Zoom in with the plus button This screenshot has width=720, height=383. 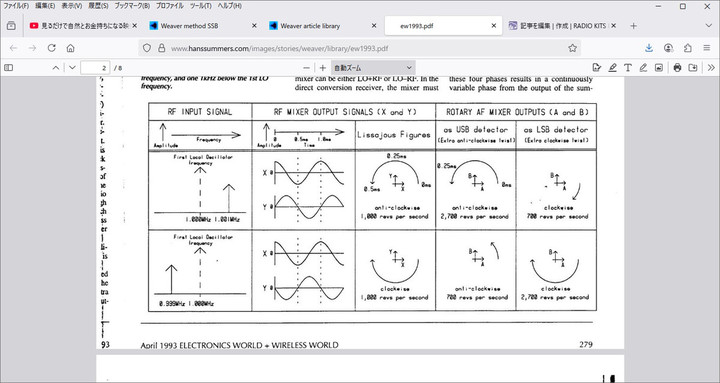[322, 68]
